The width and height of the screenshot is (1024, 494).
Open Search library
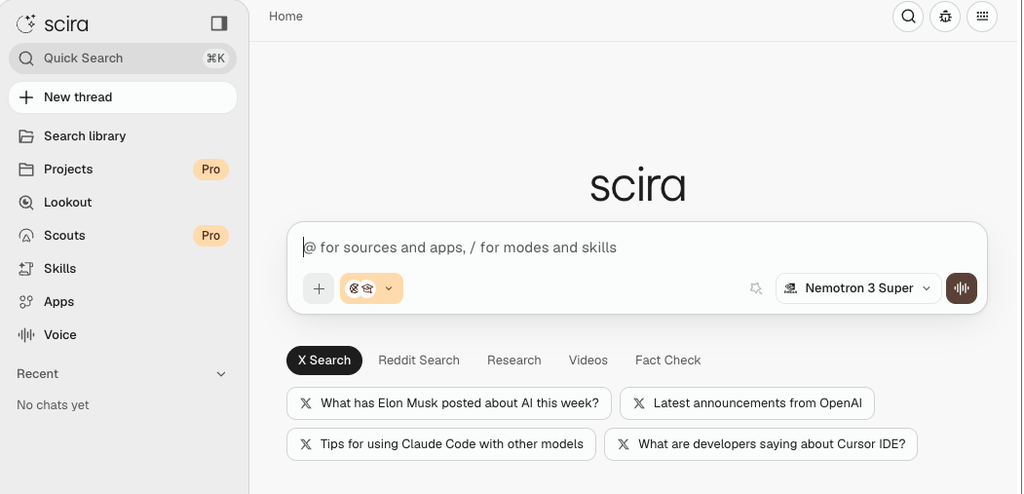pyautogui.click(x=123, y=136)
